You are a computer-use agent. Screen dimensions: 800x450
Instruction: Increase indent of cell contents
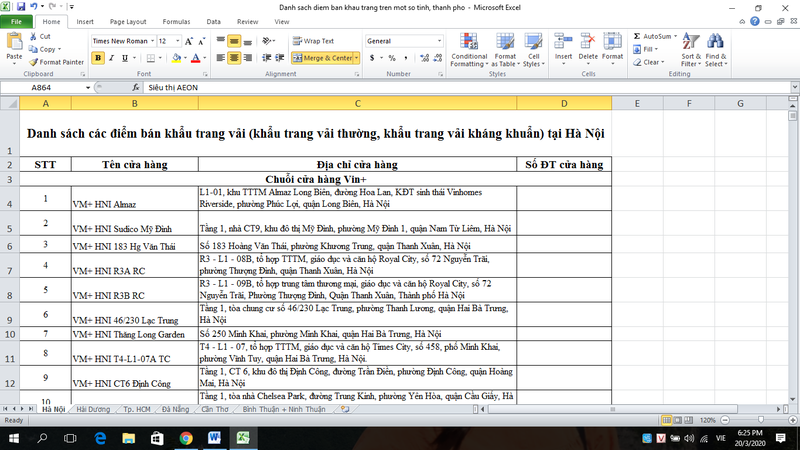(x=280, y=58)
